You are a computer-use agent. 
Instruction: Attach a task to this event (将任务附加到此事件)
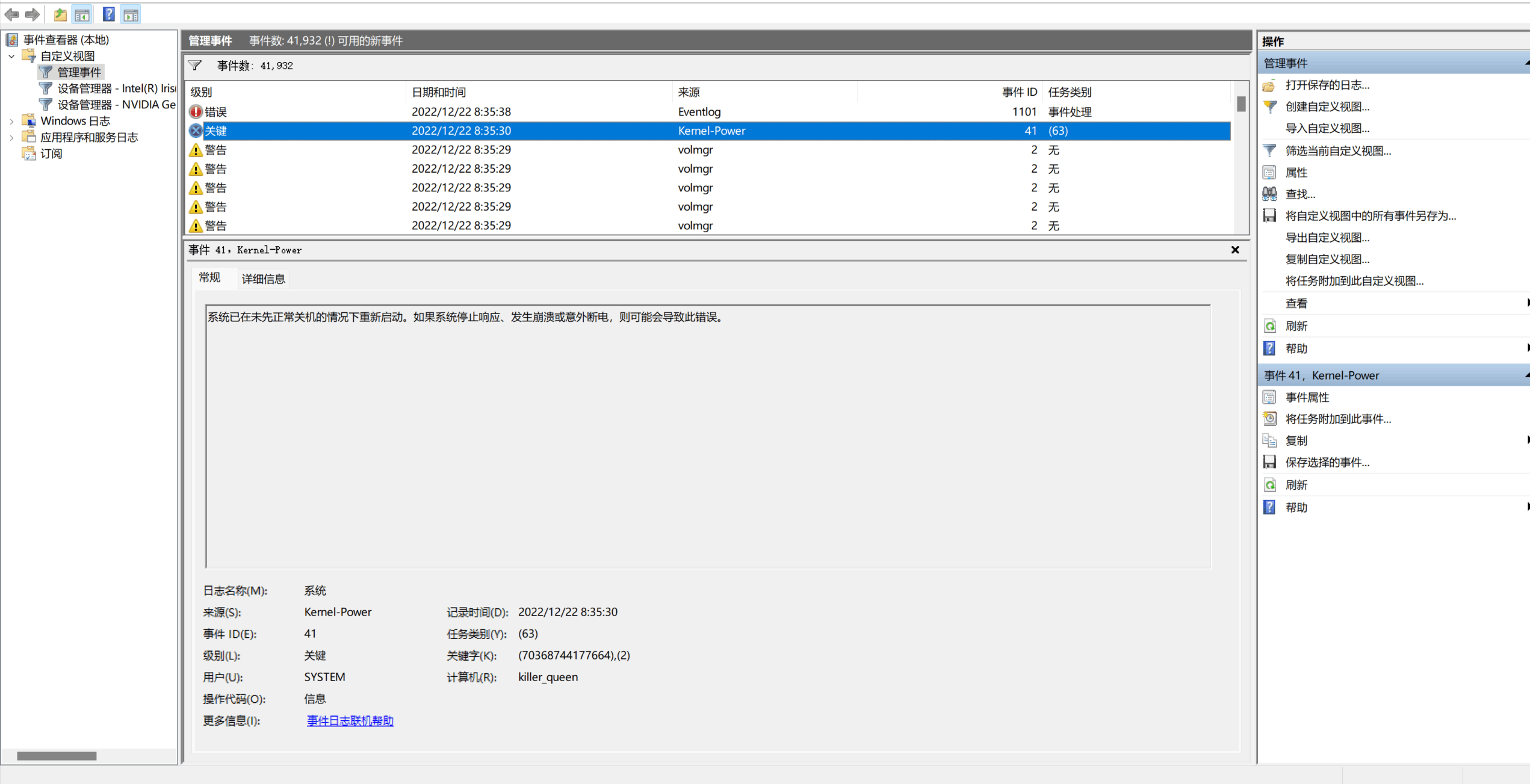(x=1338, y=418)
